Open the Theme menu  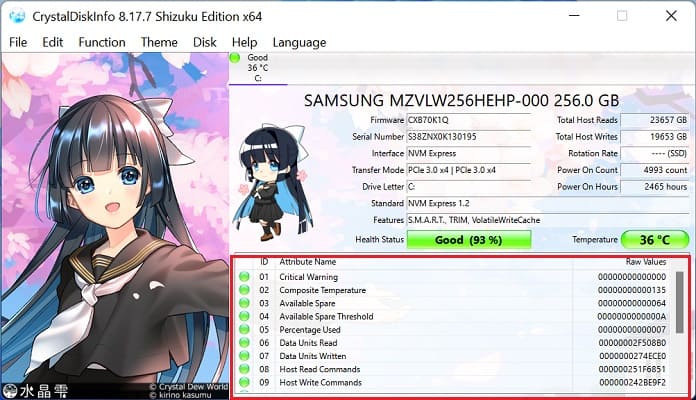coord(159,42)
